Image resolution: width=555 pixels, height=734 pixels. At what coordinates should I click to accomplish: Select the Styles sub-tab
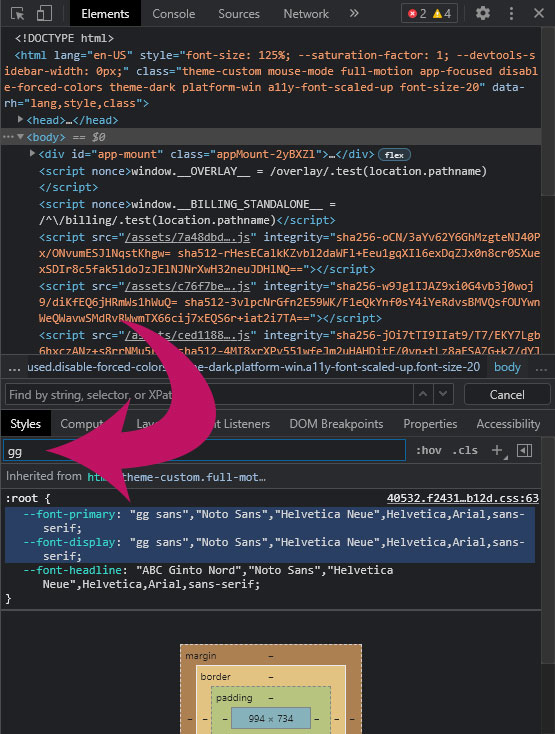point(26,424)
